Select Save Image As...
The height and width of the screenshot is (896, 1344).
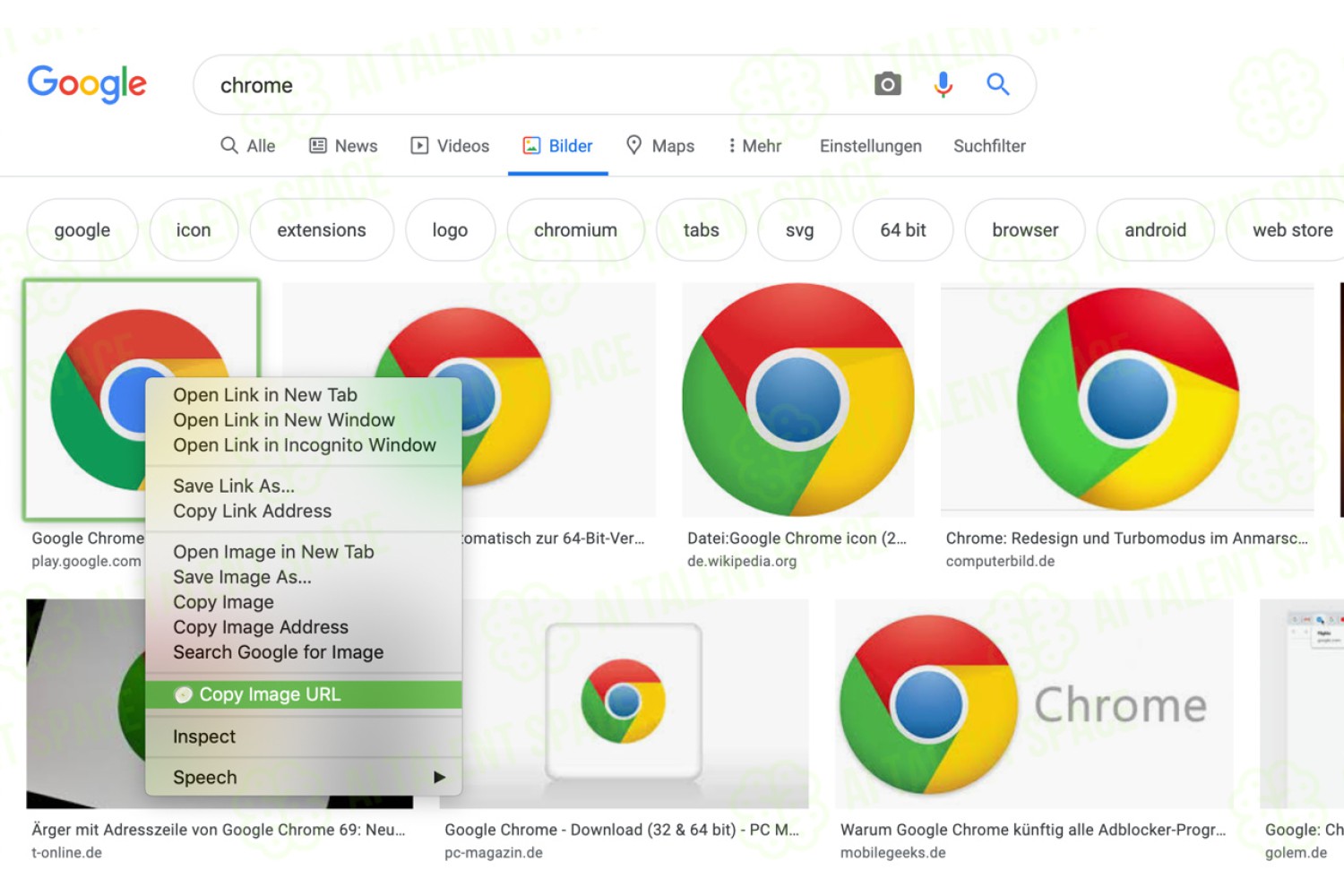coord(304,577)
